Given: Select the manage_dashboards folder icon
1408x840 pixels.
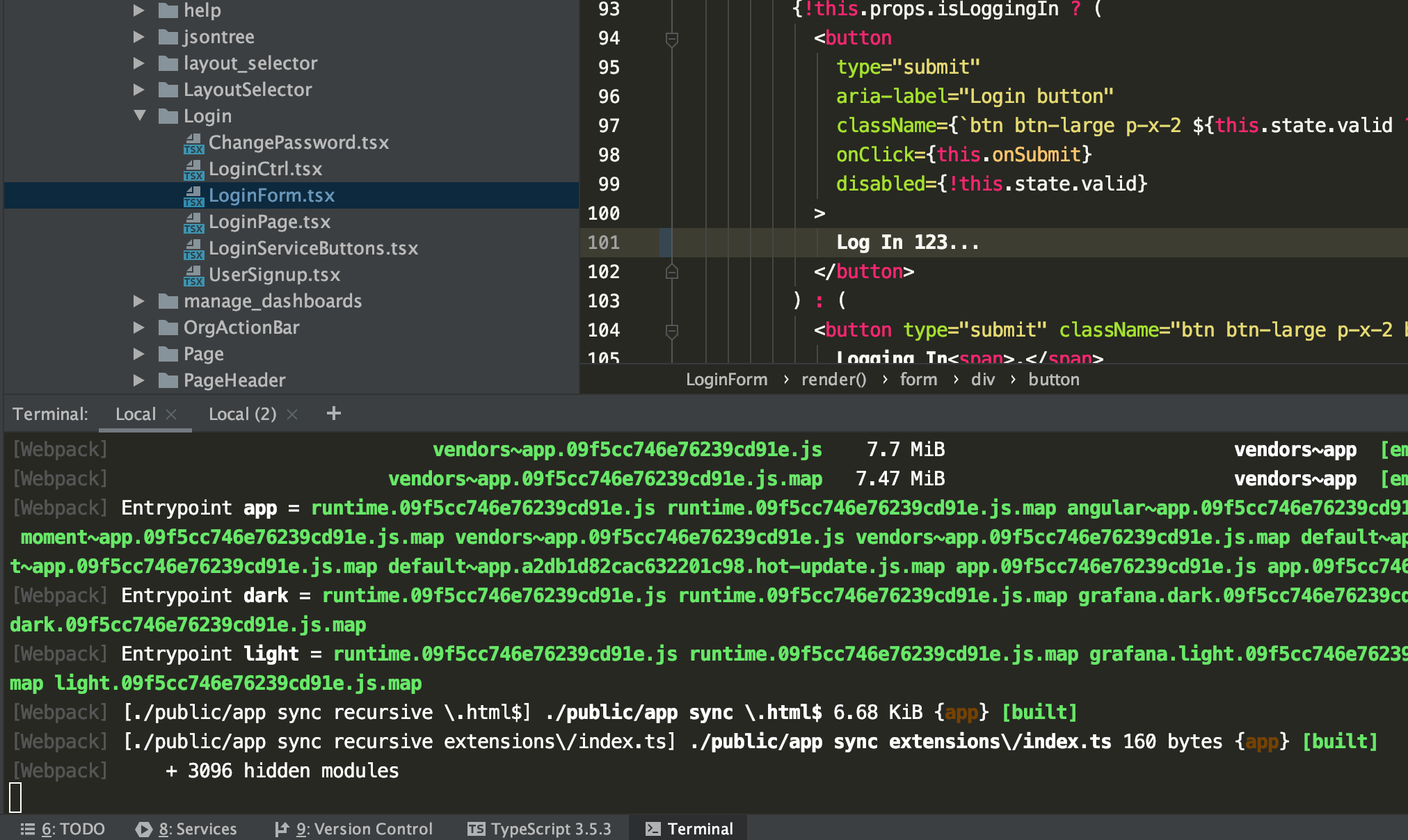Looking at the screenshot, I should (168, 301).
